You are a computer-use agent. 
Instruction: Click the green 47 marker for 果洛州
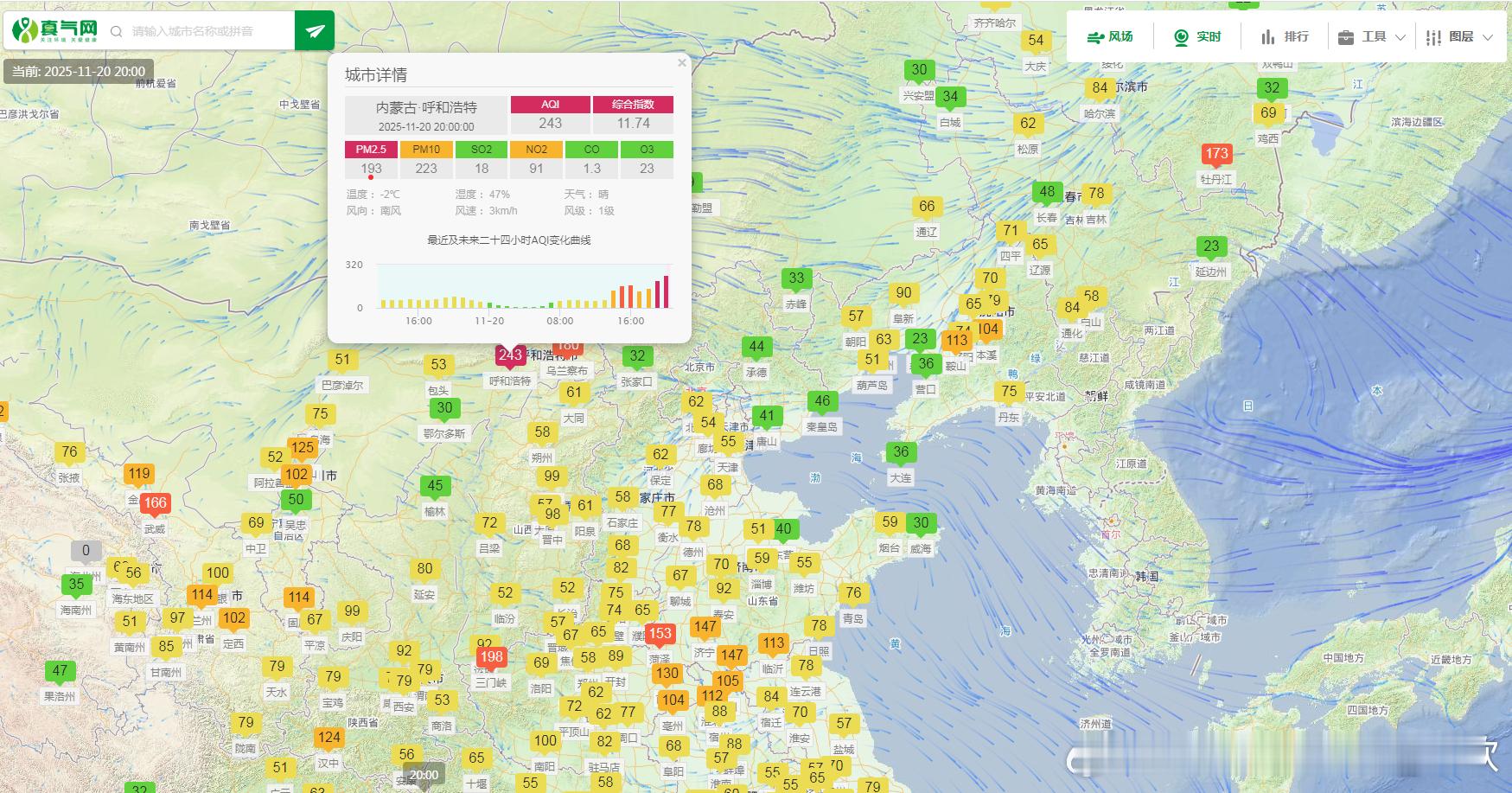tap(60, 671)
